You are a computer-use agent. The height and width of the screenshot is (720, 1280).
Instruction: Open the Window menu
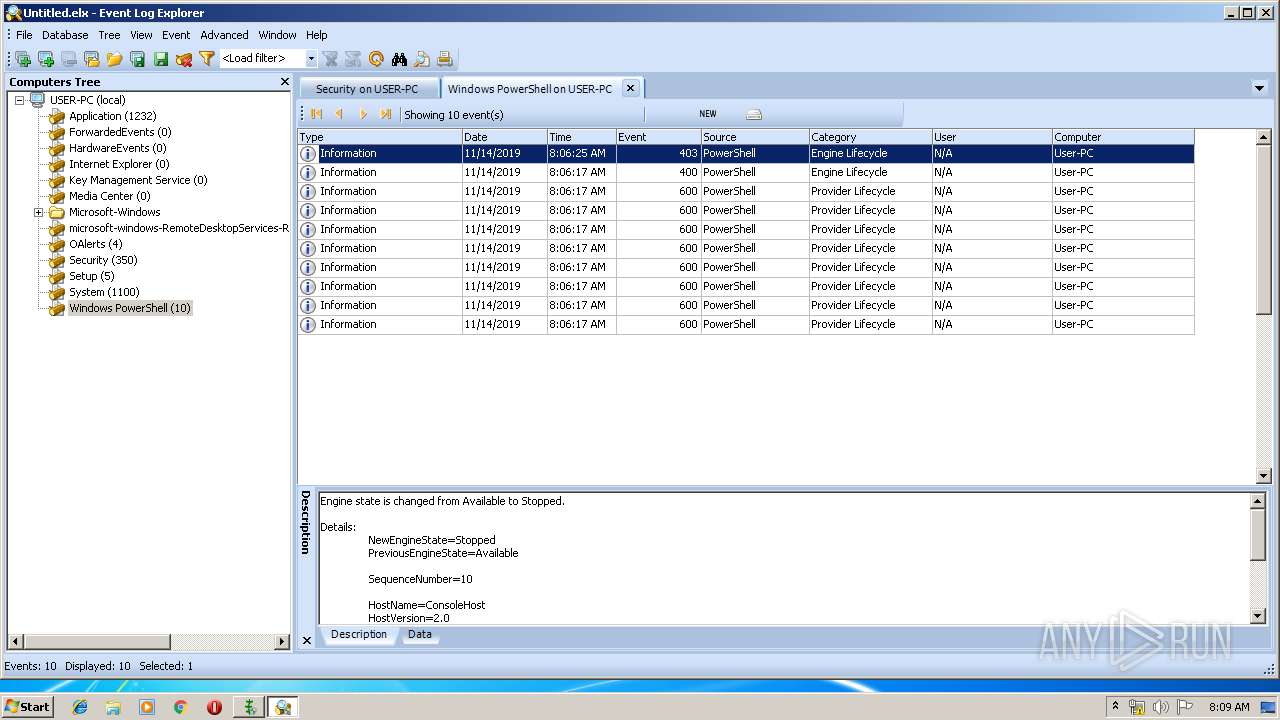click(277, 35)
